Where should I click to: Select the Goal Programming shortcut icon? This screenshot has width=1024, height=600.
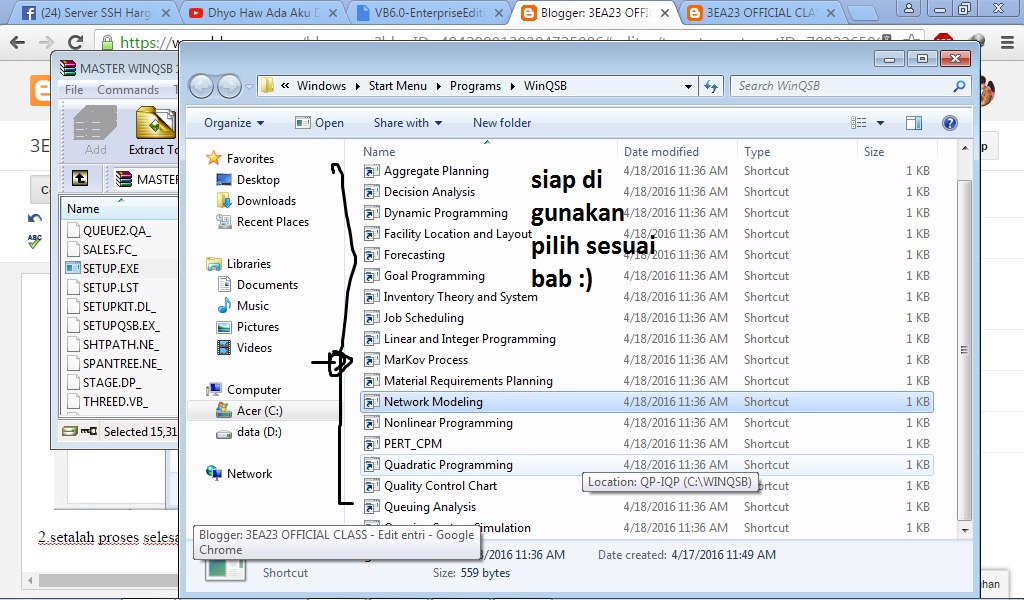[372, 276]
